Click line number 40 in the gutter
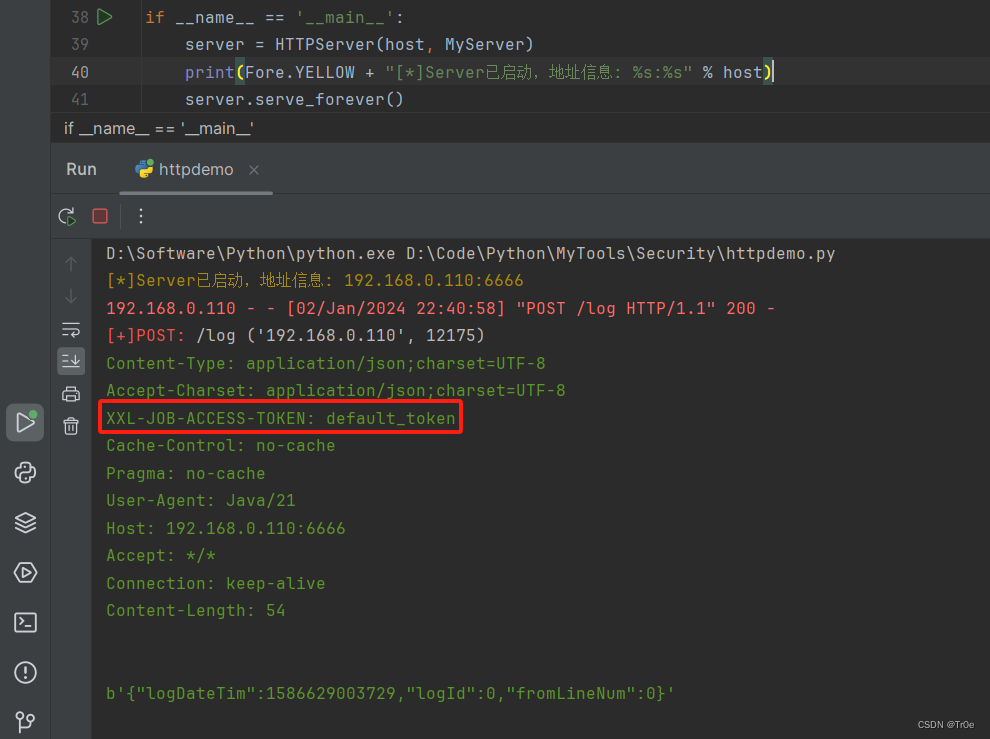 click(80, 72)
